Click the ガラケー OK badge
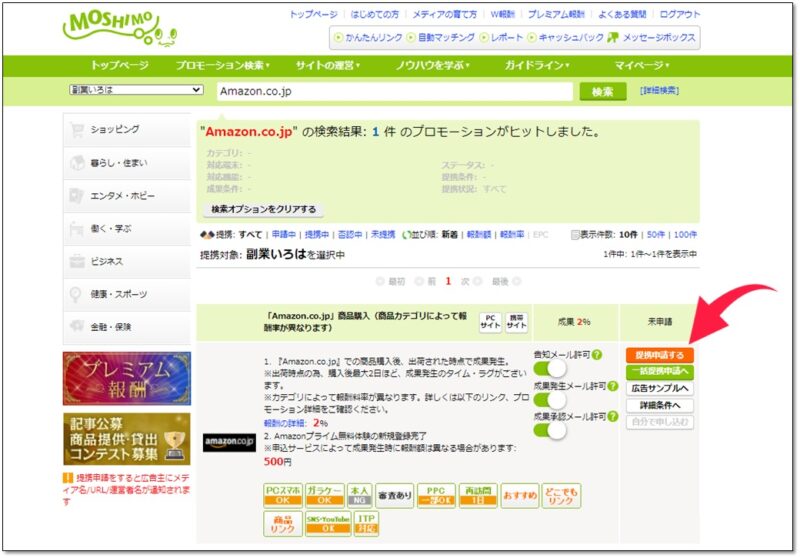Screen dimensions: 800x558 point(324,495)
